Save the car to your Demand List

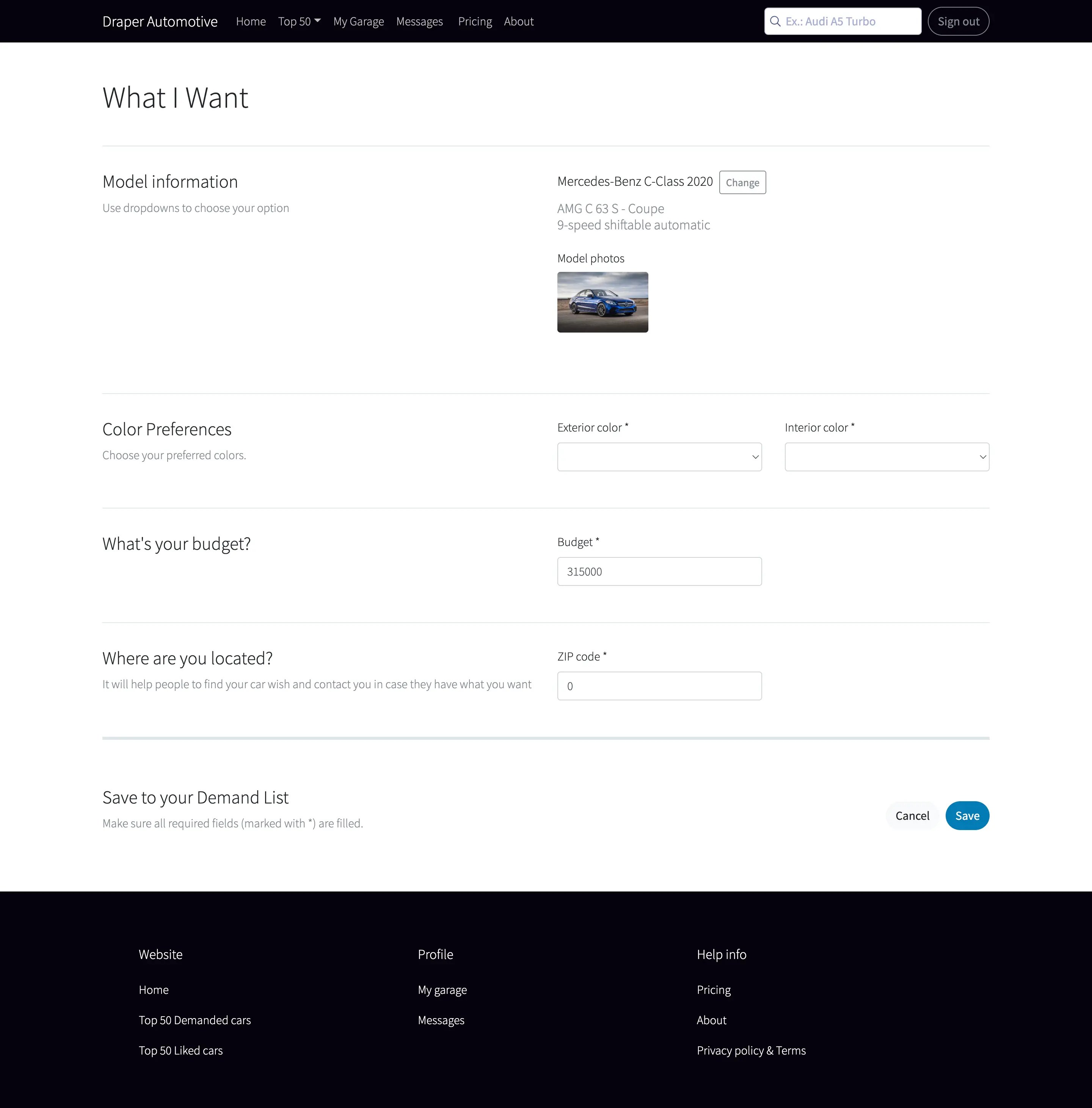[967, 815]
